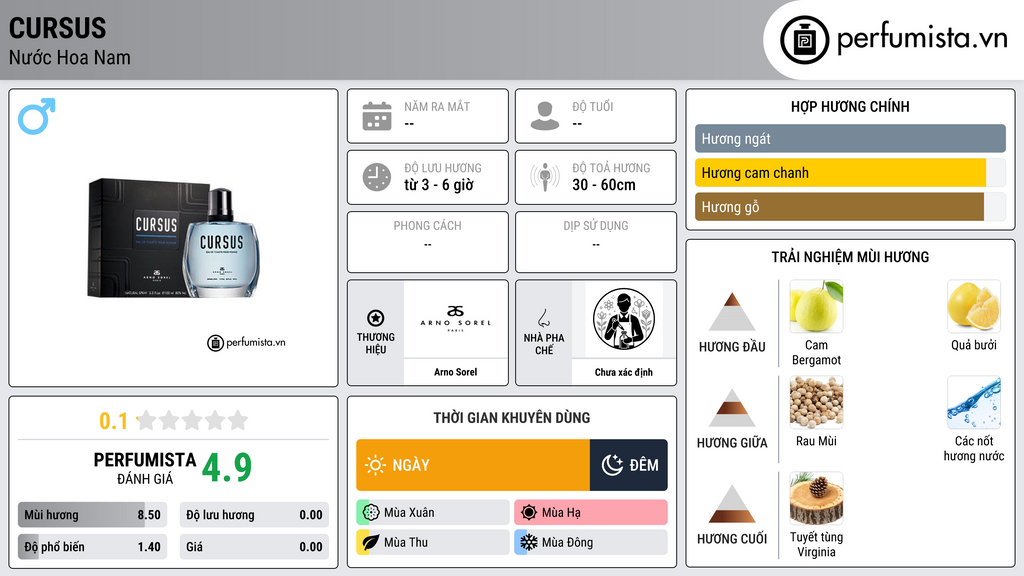Click the five-star user rating row

click(193, 420)
